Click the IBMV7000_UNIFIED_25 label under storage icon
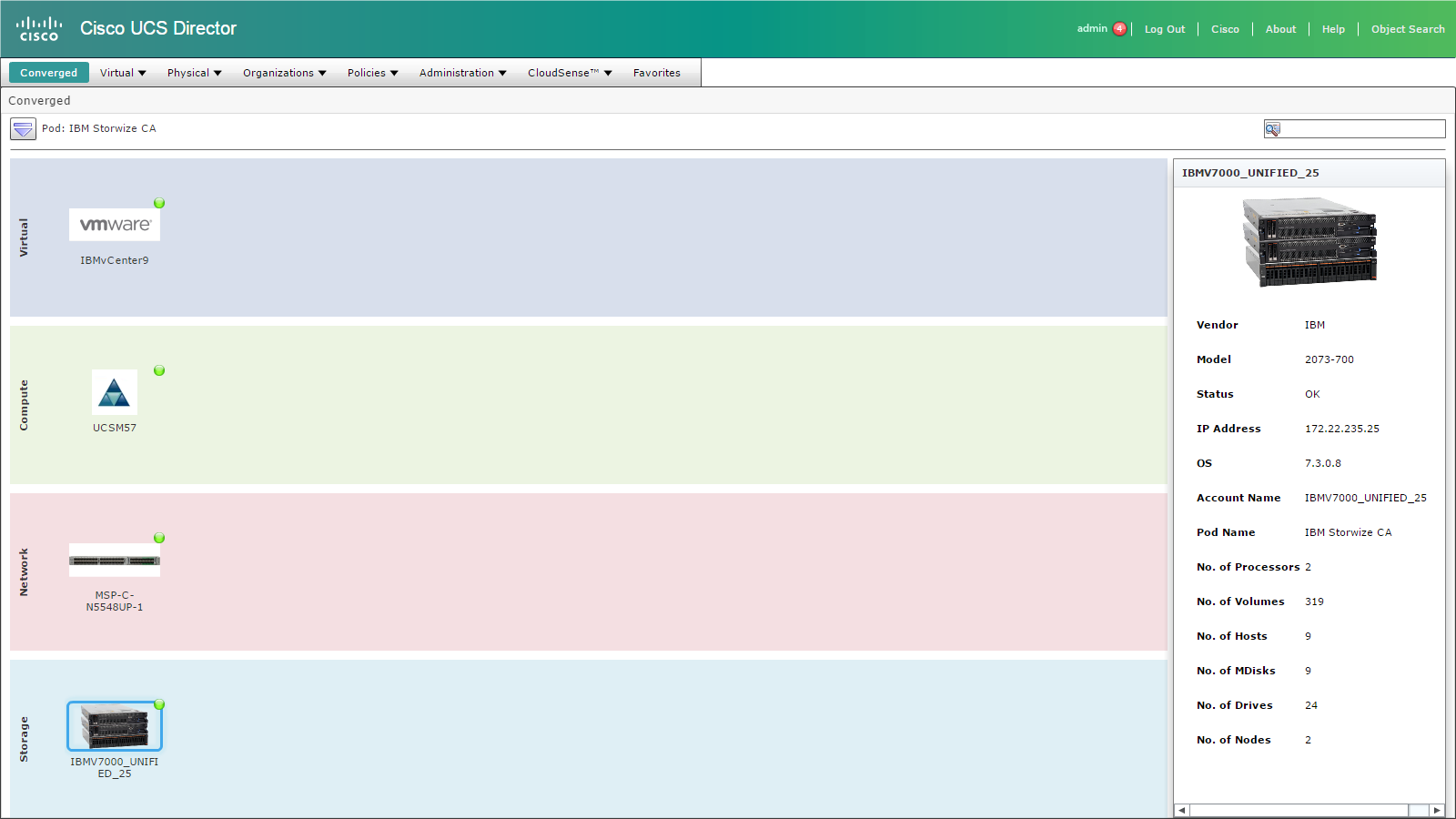1456x819 pixels. pos(115,768)
